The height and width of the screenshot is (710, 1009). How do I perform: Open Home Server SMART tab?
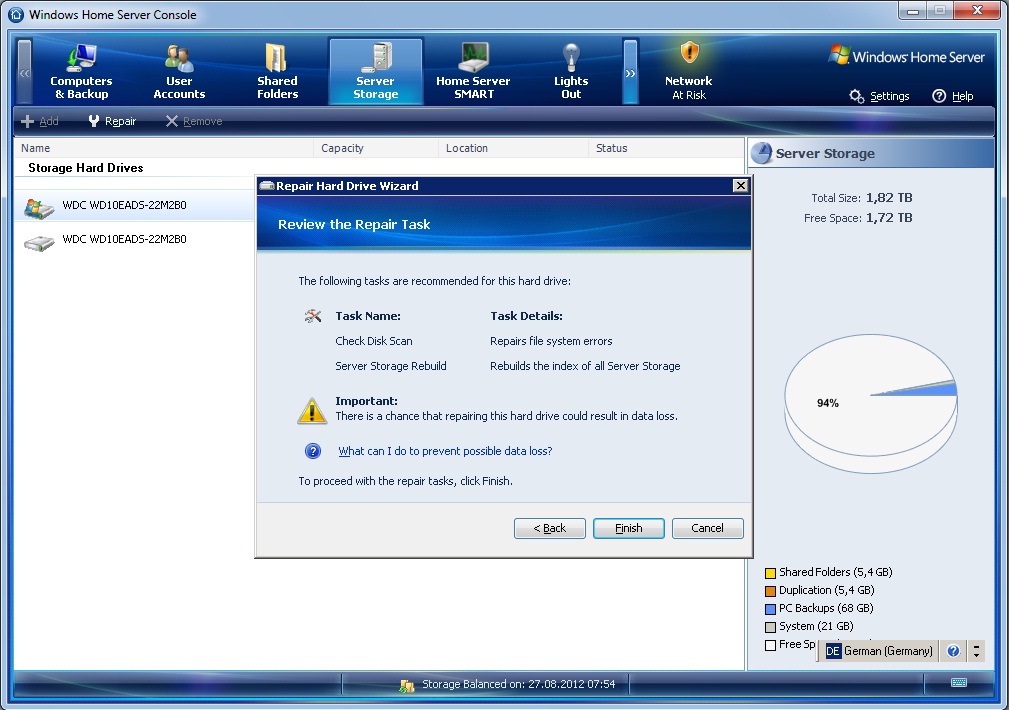472,71
